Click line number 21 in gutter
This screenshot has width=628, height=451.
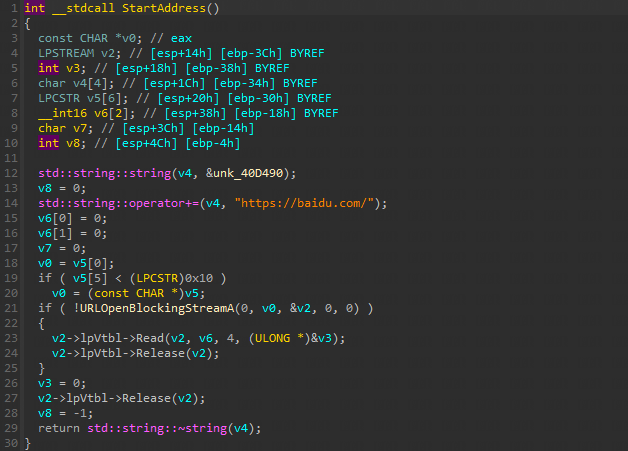click(11, 308)
